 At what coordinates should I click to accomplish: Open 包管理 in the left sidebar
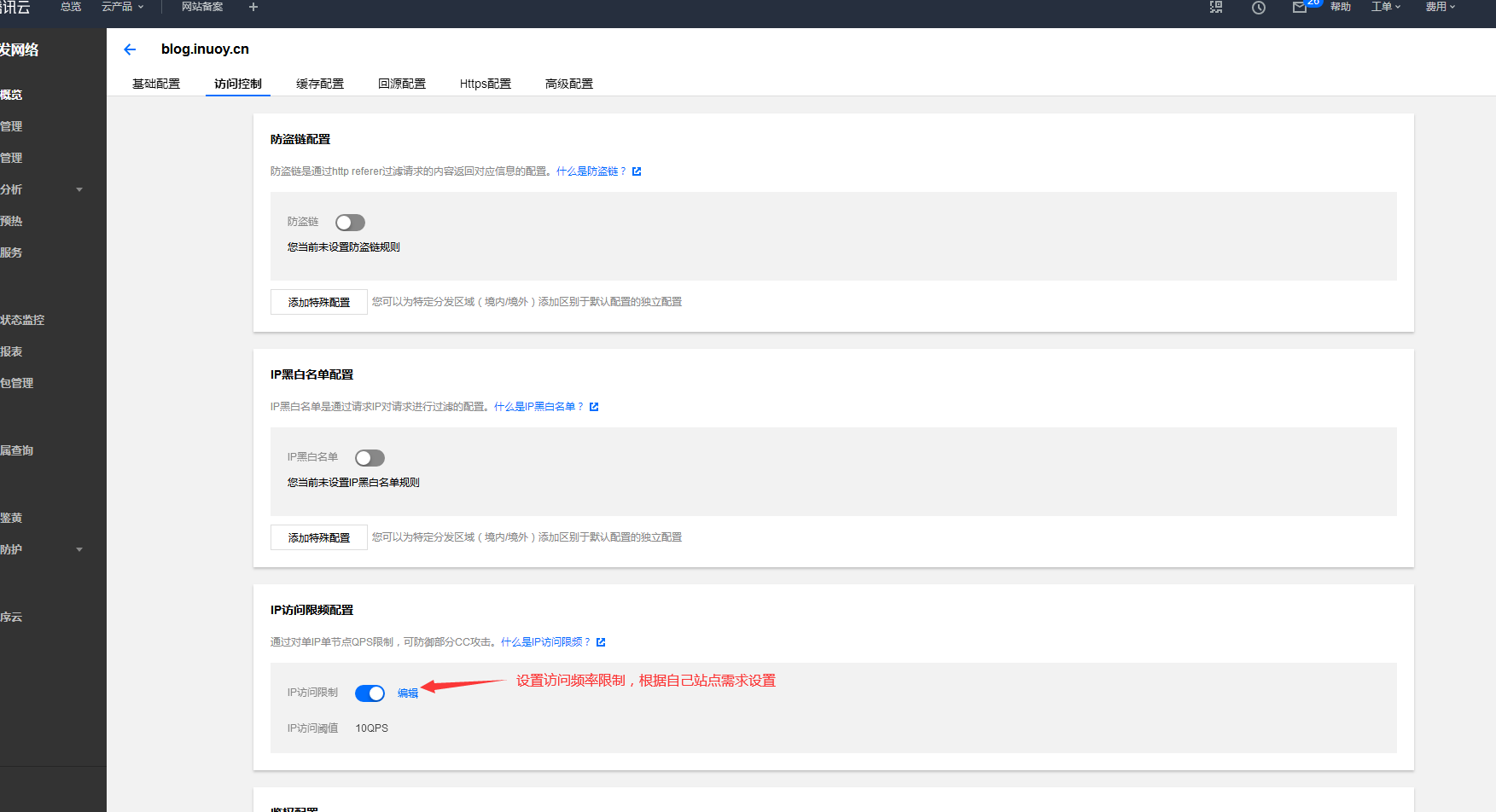[17, 383]
